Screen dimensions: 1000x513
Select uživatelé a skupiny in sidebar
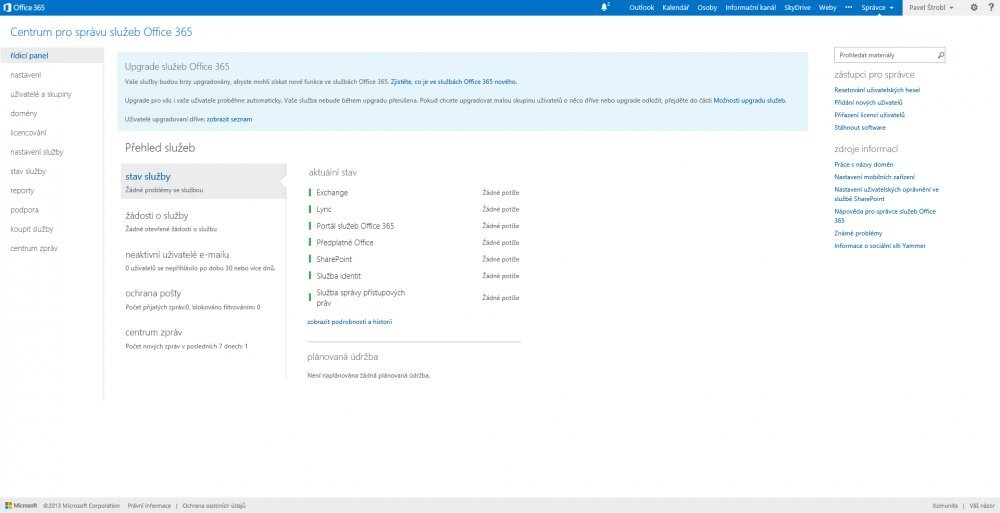(41, 94)
